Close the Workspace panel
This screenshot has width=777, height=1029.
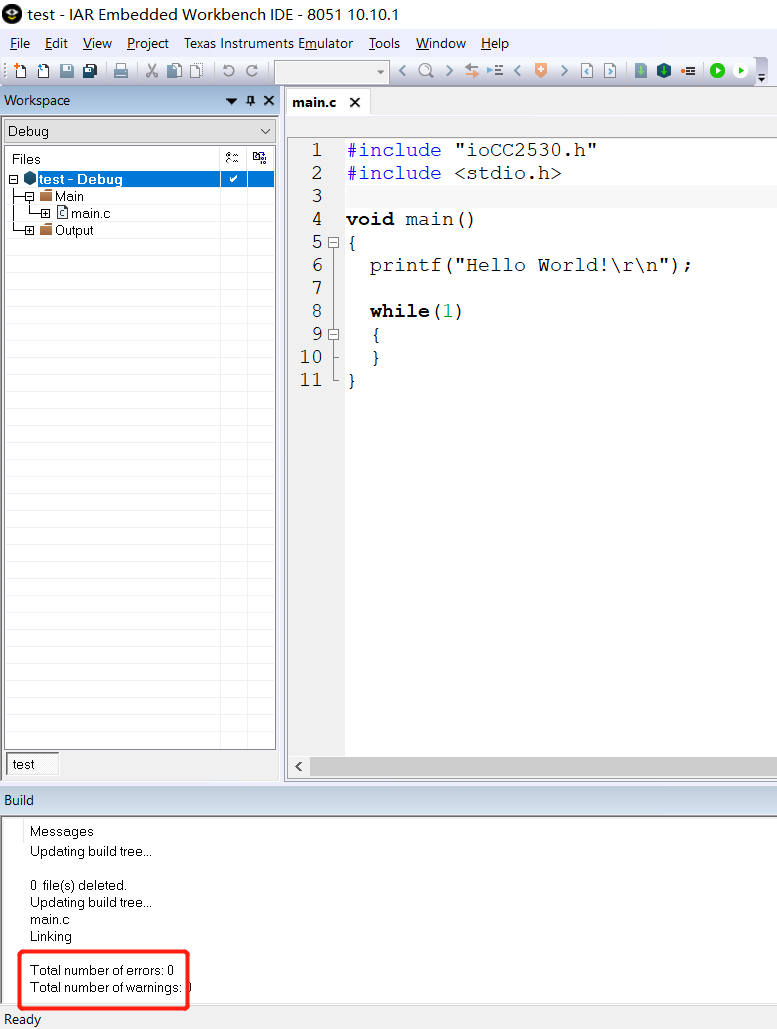tap(269, 100)
